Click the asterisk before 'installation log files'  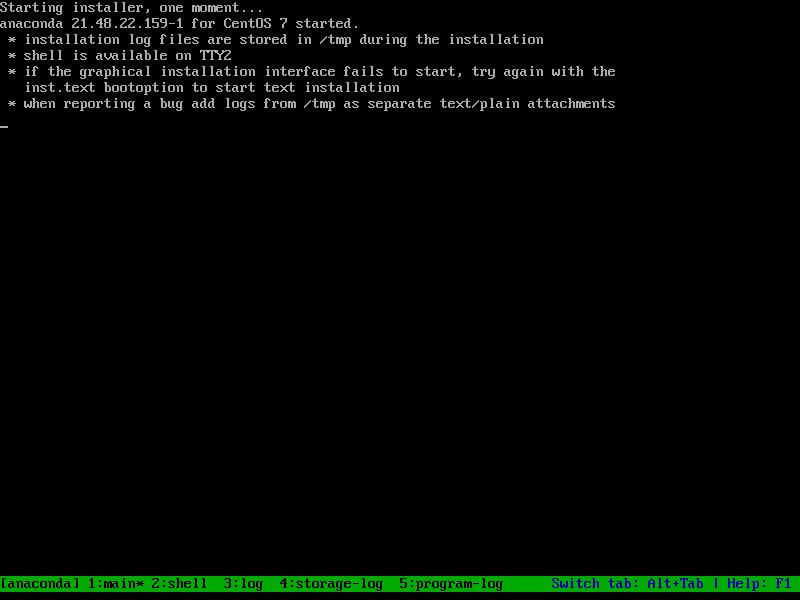tap(12, 40)
